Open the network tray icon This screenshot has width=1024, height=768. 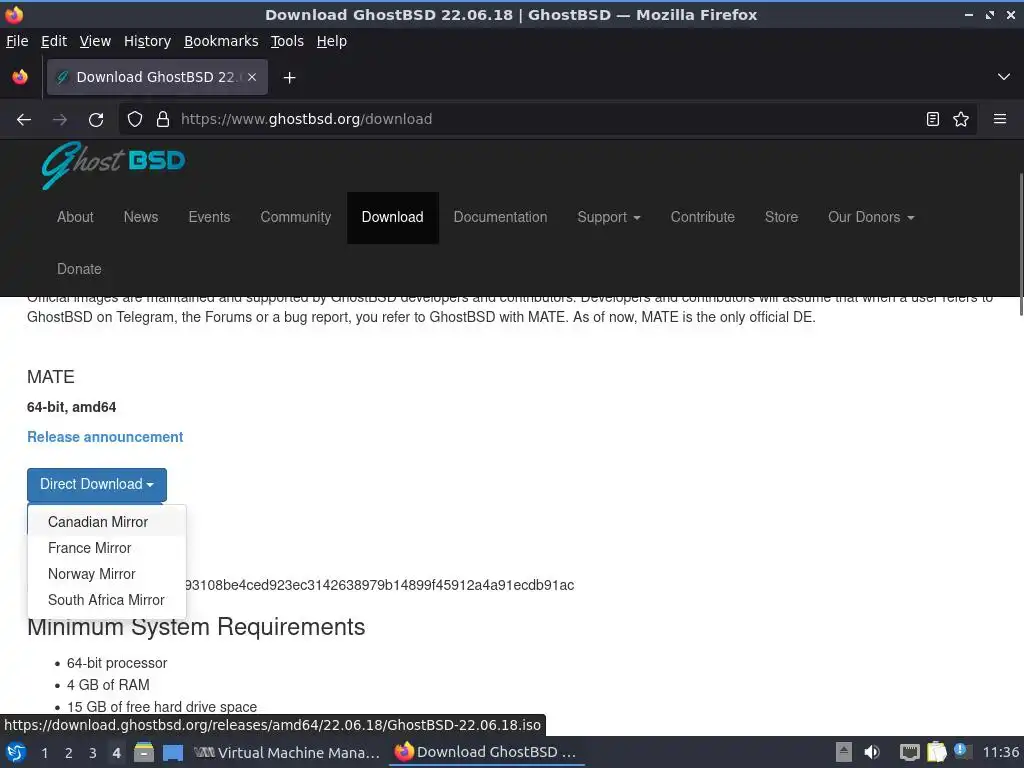click(909, 752)
